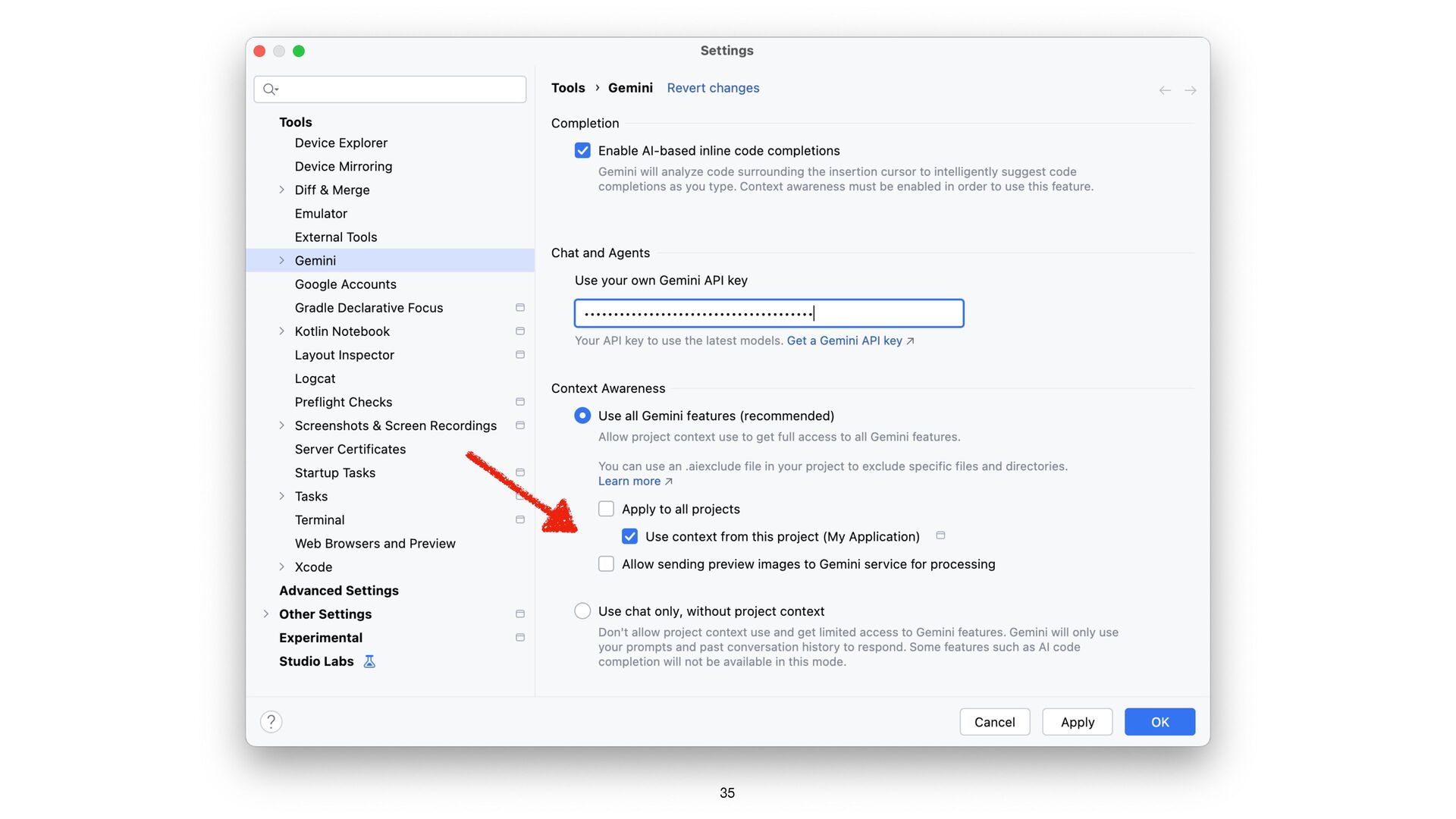Expand the Other Settings node
Screen dimensions: 1456x819
[265, 614]
